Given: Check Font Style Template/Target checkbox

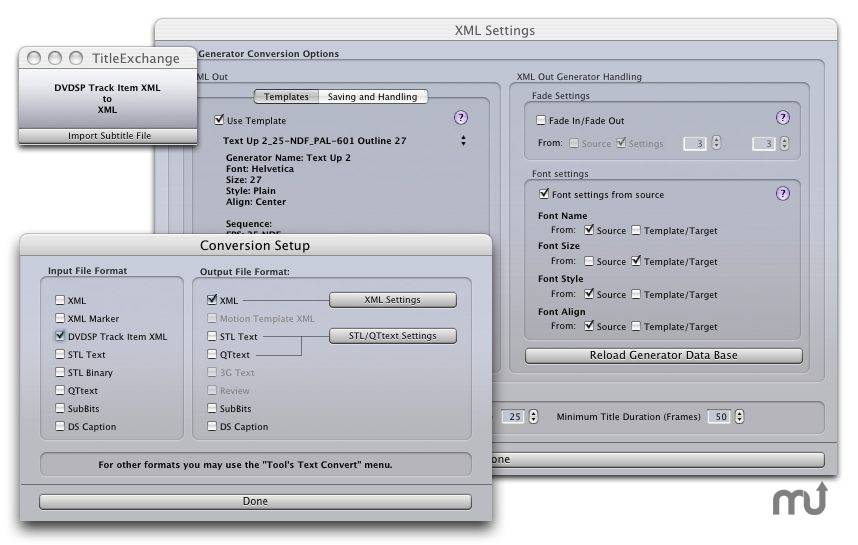Looking at the screenshot, I should [x=636, y=294].
